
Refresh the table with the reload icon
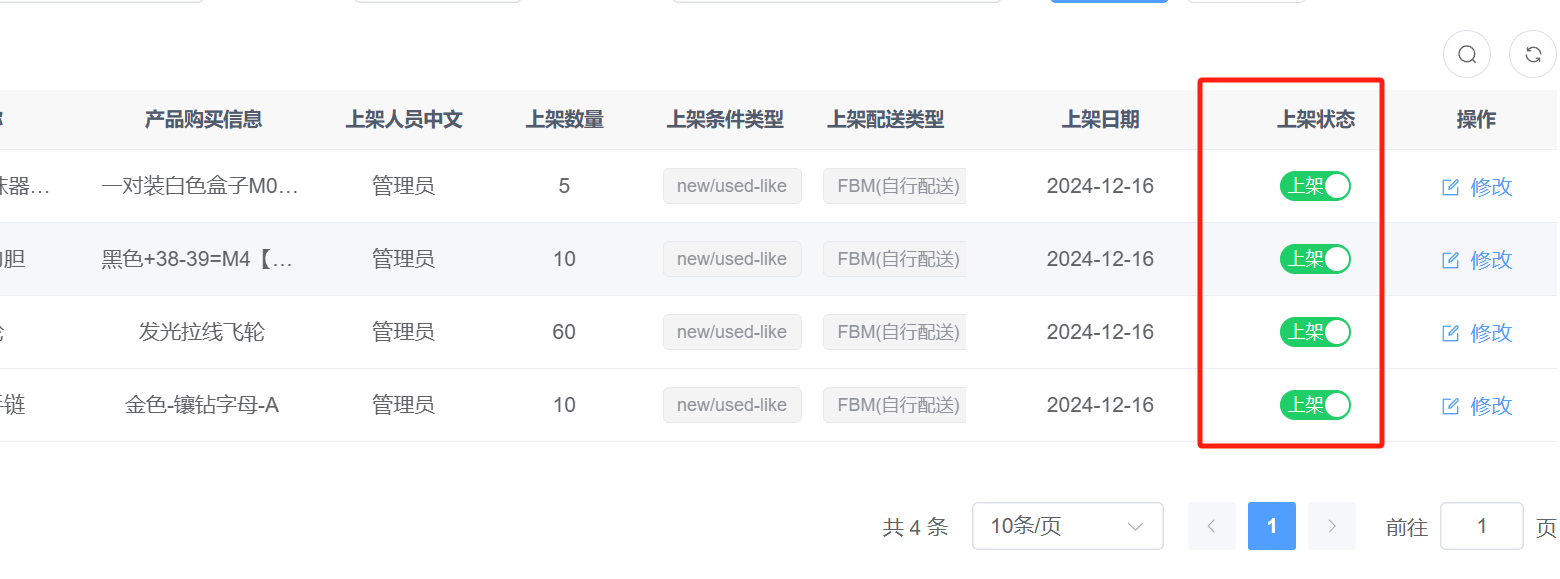point(1533,54)
